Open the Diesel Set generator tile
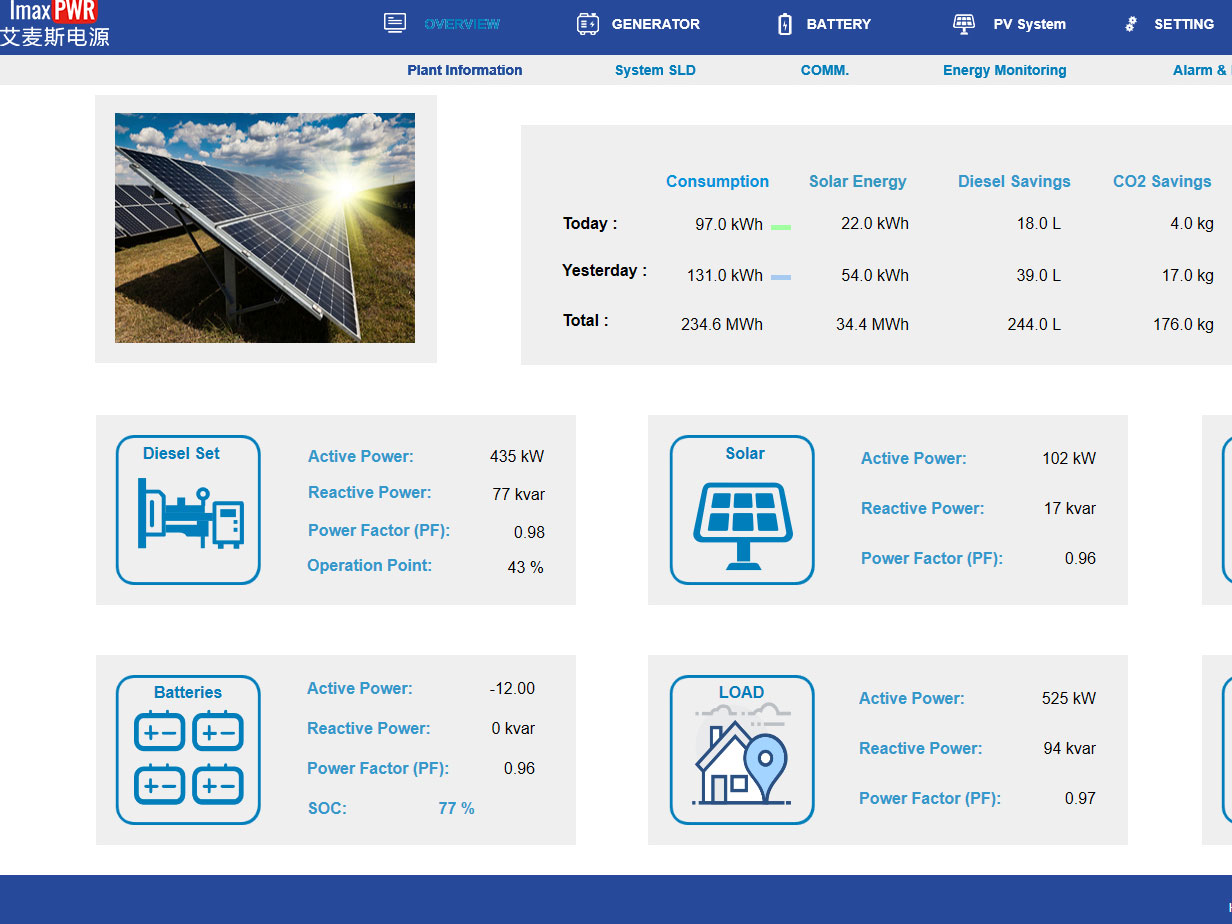This screenshot has width=1232, height=924. pos(188,510)
